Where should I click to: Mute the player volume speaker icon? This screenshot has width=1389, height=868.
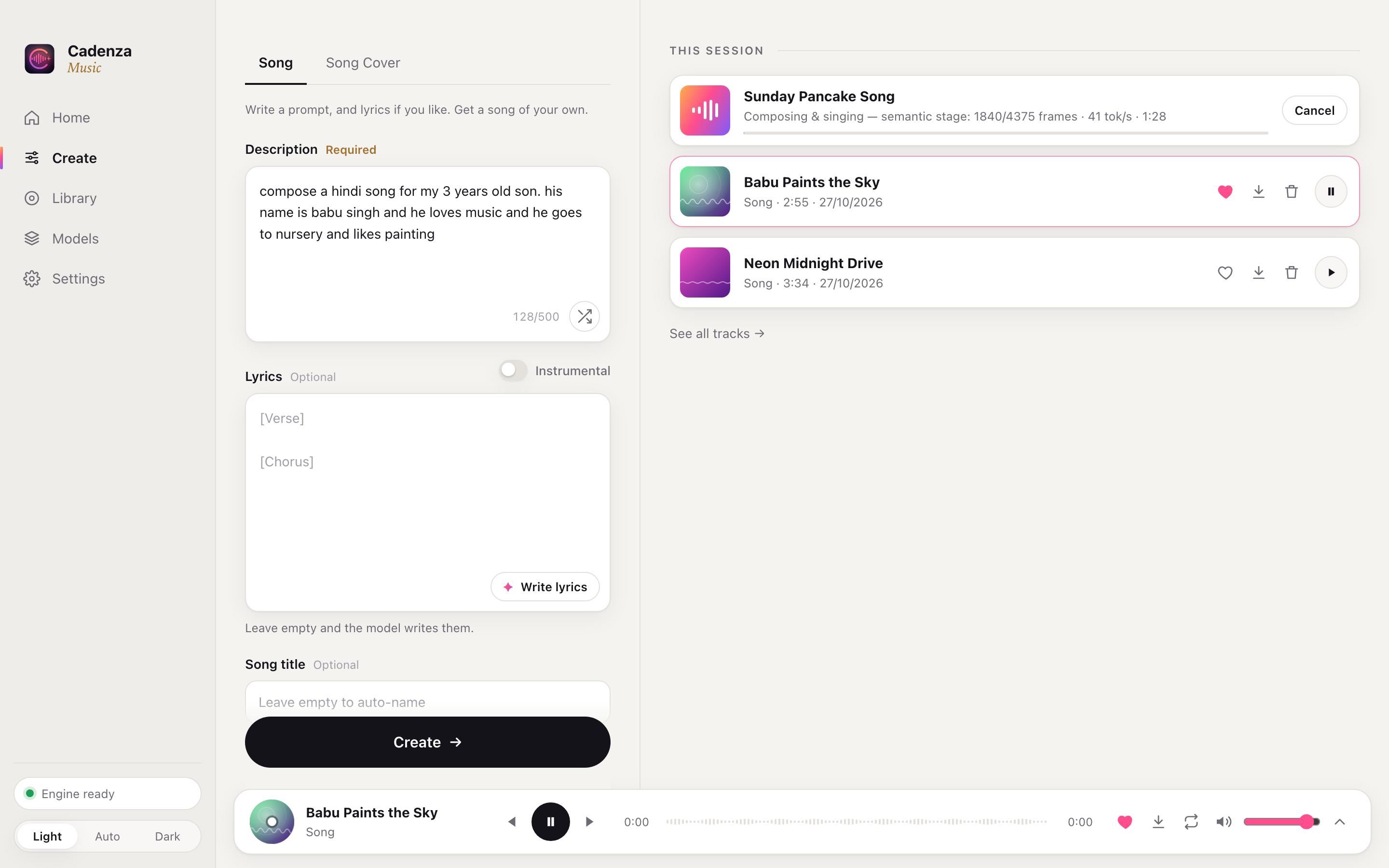[x=1224, y=822]
